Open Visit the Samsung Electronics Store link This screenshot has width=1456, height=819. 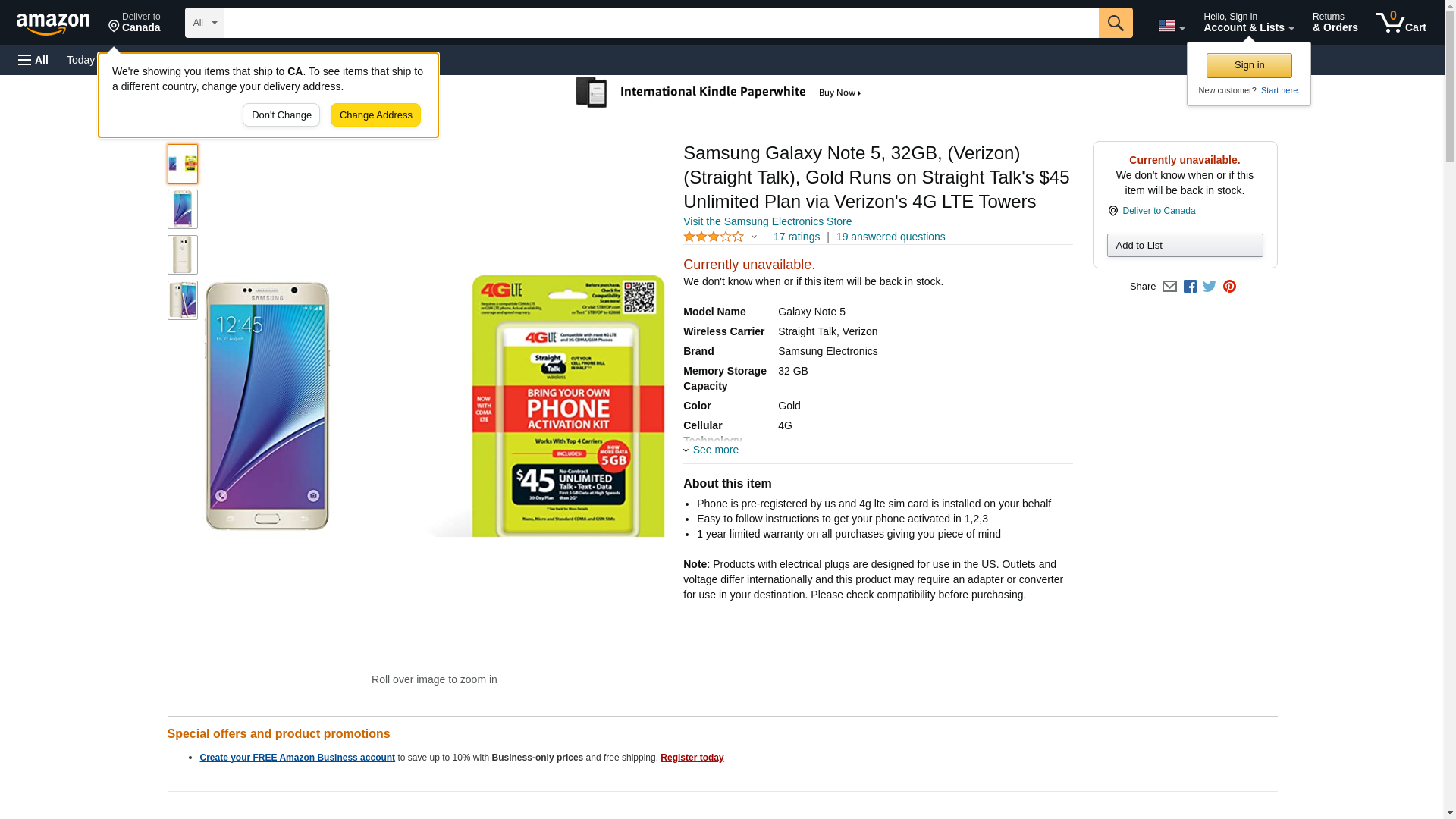click(767, 221)
